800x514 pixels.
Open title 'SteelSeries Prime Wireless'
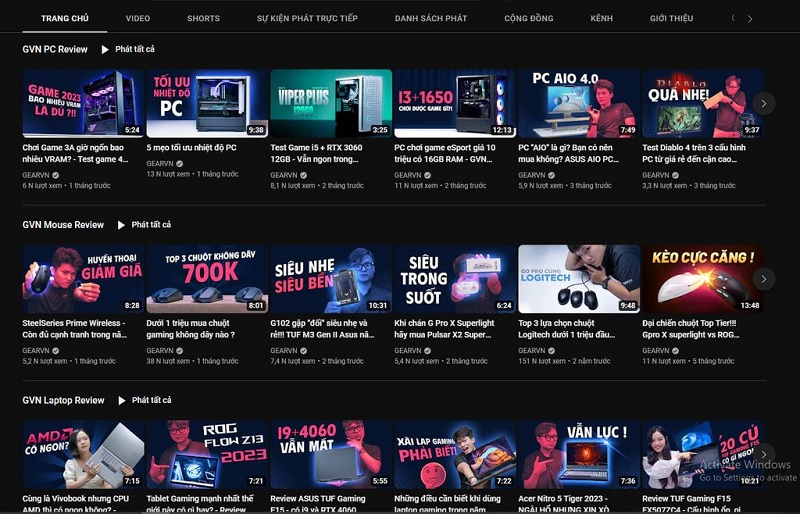(74, 329)
